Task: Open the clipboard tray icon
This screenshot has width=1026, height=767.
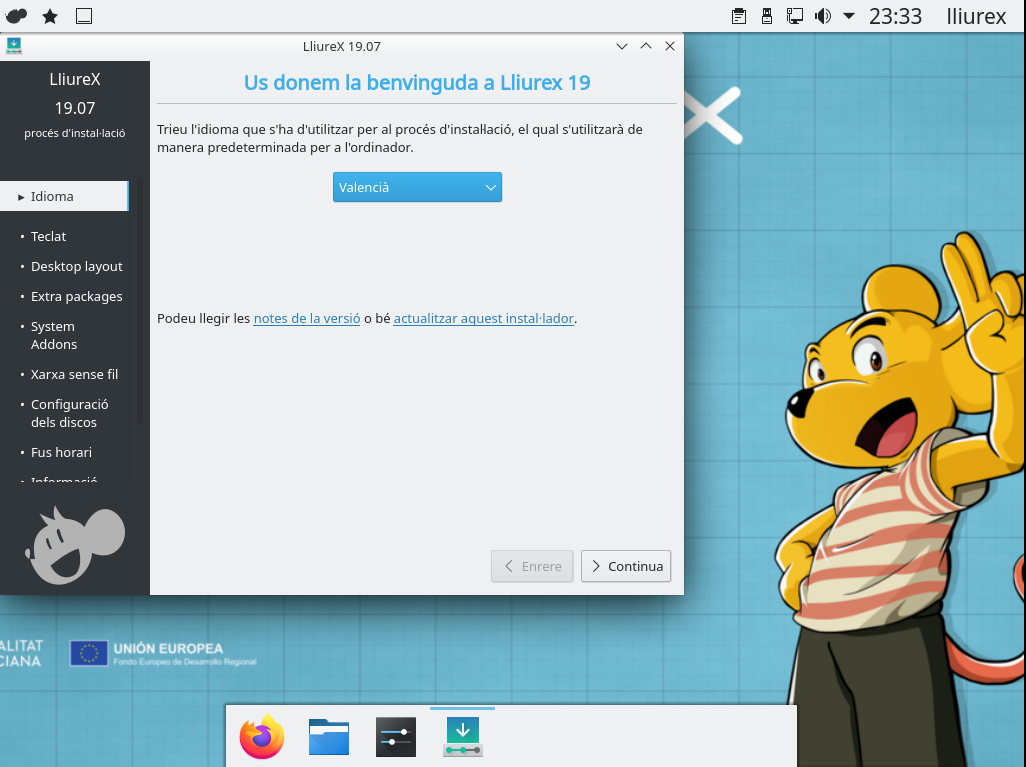Action: 739,16
